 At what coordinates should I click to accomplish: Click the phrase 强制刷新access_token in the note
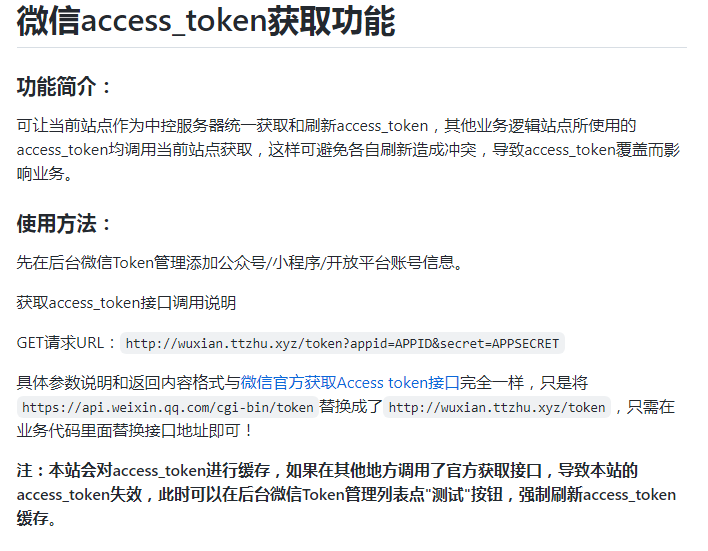[x=597, y=495]
